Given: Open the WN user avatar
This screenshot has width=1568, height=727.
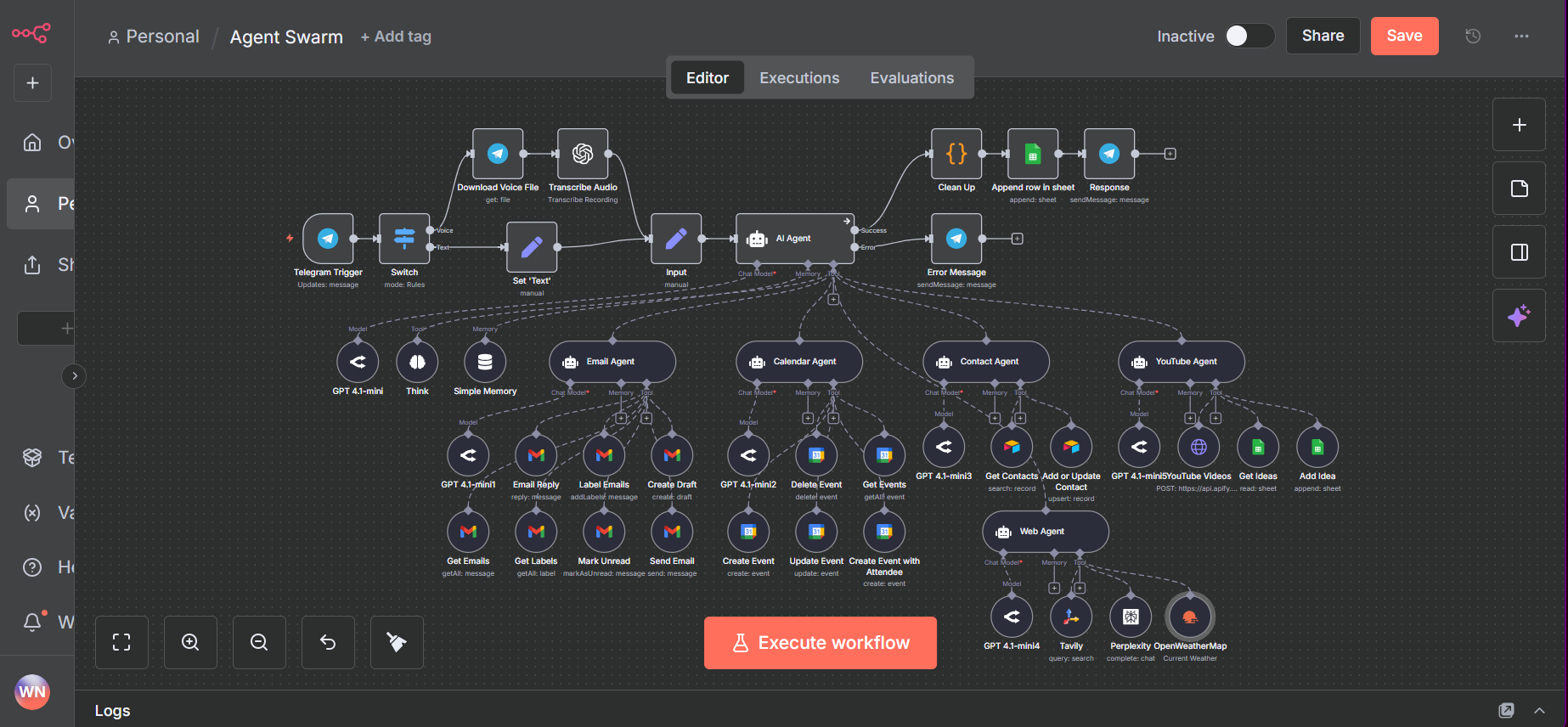Looking at the screenshot, I should (x=32, y=691).
